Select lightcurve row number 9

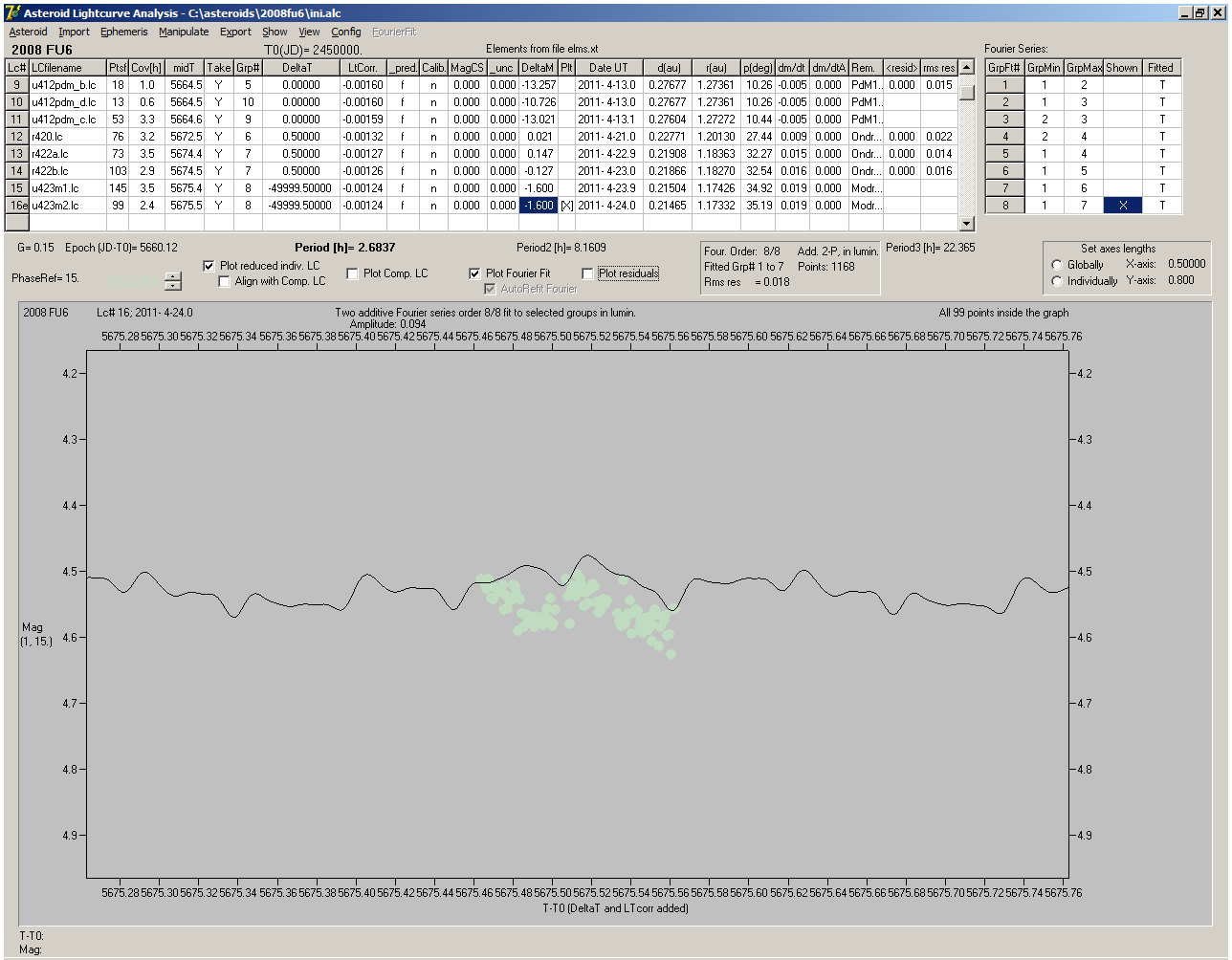click(x=17, y=85)
